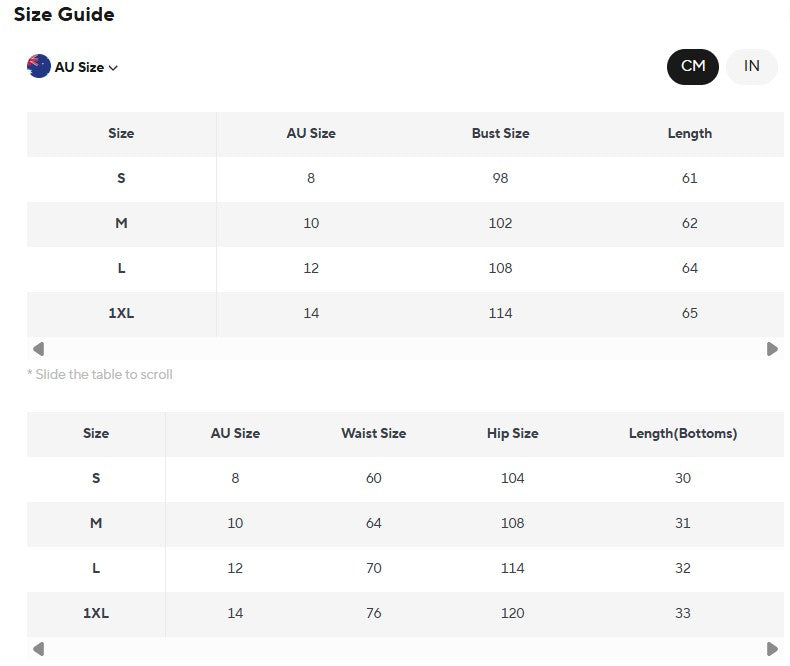The image size is (790, 666).
Task: Click the Hip Size column header
Action: click(x=512, y=433)
